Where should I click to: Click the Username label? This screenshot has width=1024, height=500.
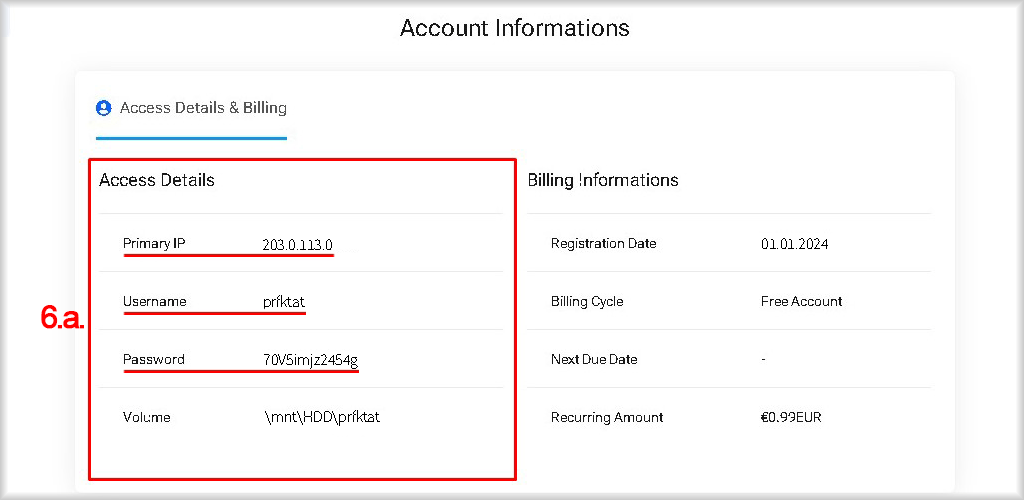155,302
